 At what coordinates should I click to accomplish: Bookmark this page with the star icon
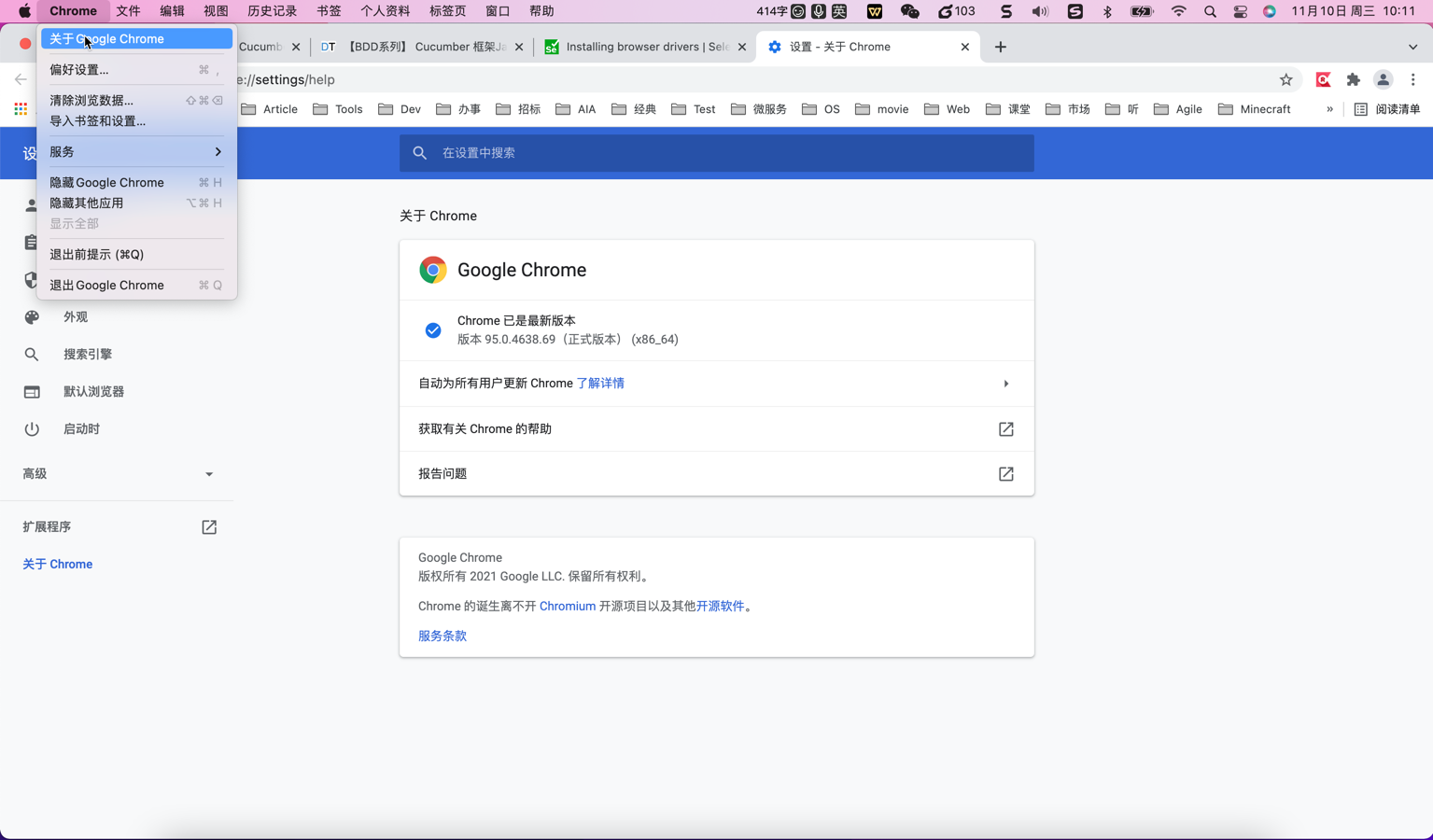[x=1286, y=80]
